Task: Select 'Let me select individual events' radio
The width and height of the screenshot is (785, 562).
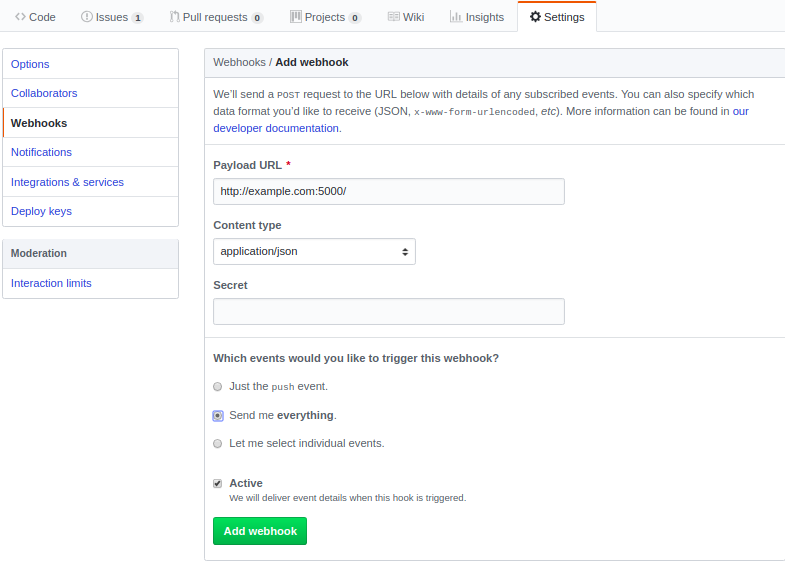Action: pyautogui.click(x=218, y=443)
